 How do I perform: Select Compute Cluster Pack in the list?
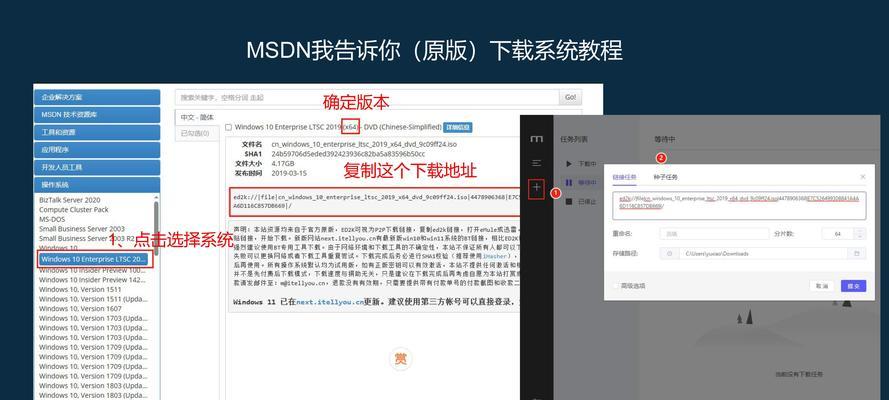[74, 210]
